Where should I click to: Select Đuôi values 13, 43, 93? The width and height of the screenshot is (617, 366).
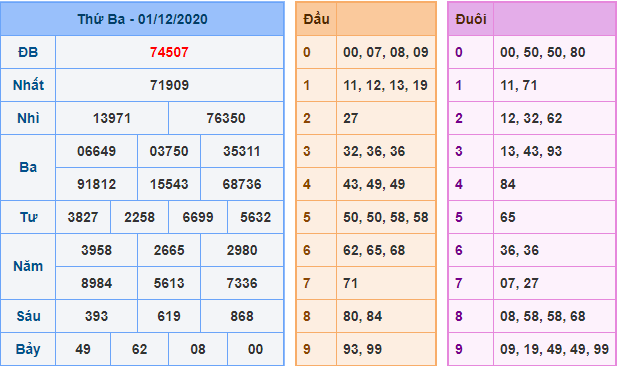531,152
